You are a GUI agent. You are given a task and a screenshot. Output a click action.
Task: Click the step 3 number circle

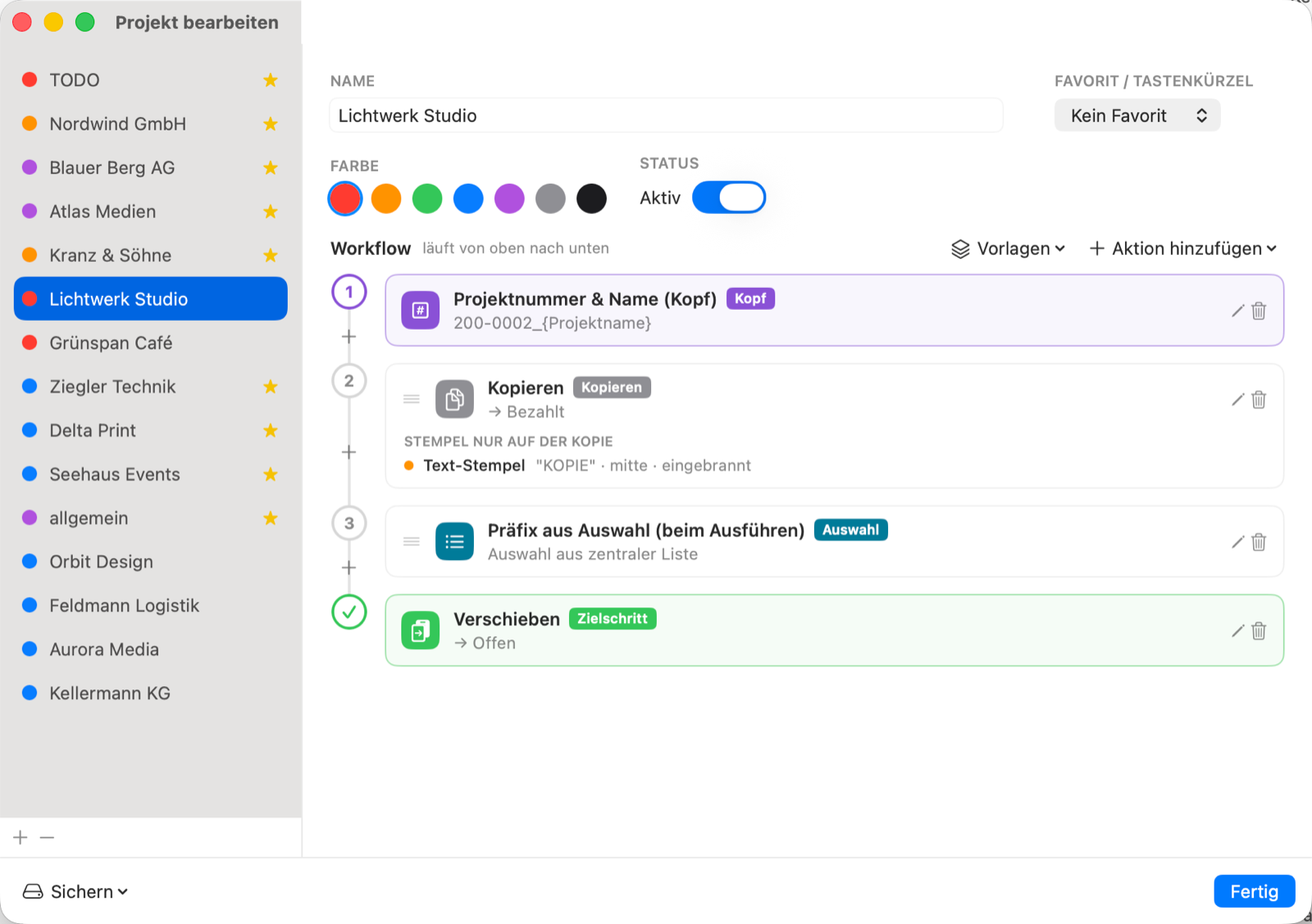click(x=349, y=523)
